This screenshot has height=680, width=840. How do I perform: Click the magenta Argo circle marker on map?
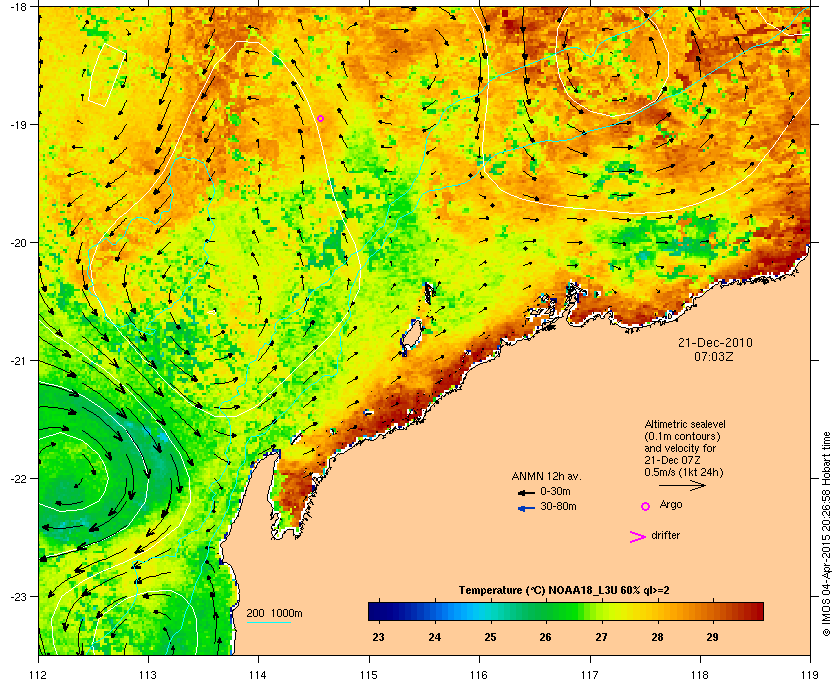pyautogui.click(x=320, y=118)
